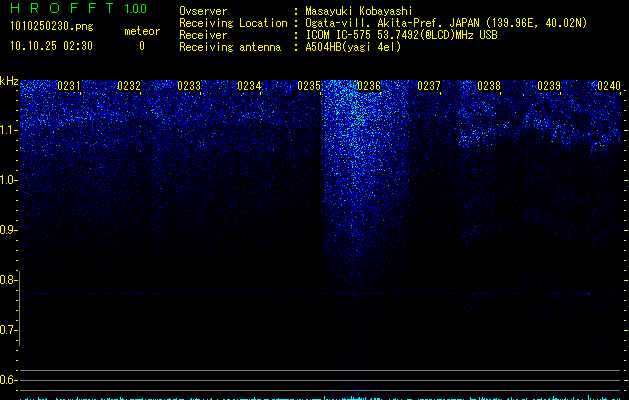Viewport: 629px width, 400px height.
Task: Click the Receiving Location label
Action: [233, 23]
